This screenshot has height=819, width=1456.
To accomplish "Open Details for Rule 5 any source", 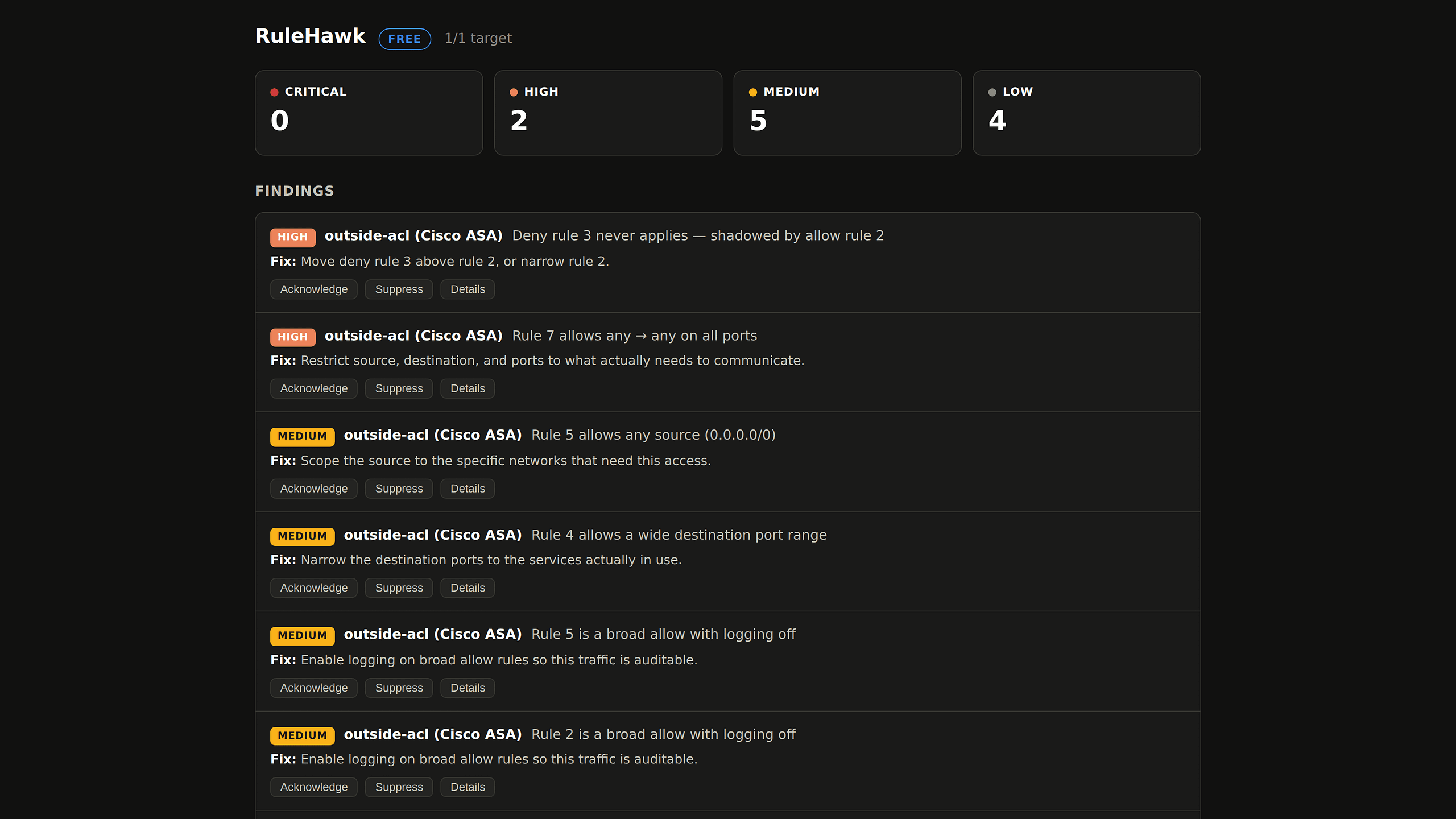I will click(x=468, y=489).
